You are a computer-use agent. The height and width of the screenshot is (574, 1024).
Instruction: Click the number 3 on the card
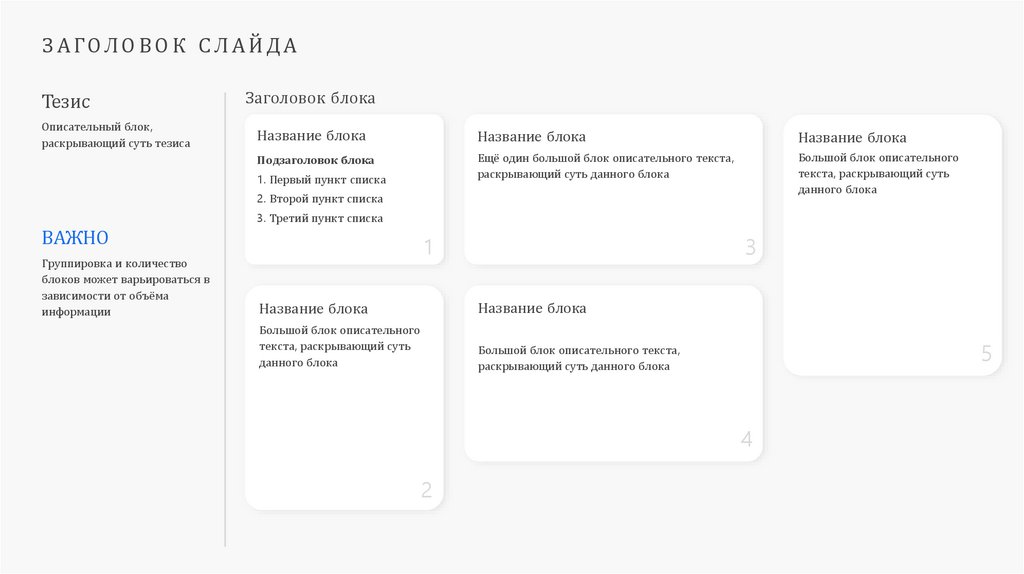(x=750, y=248)
